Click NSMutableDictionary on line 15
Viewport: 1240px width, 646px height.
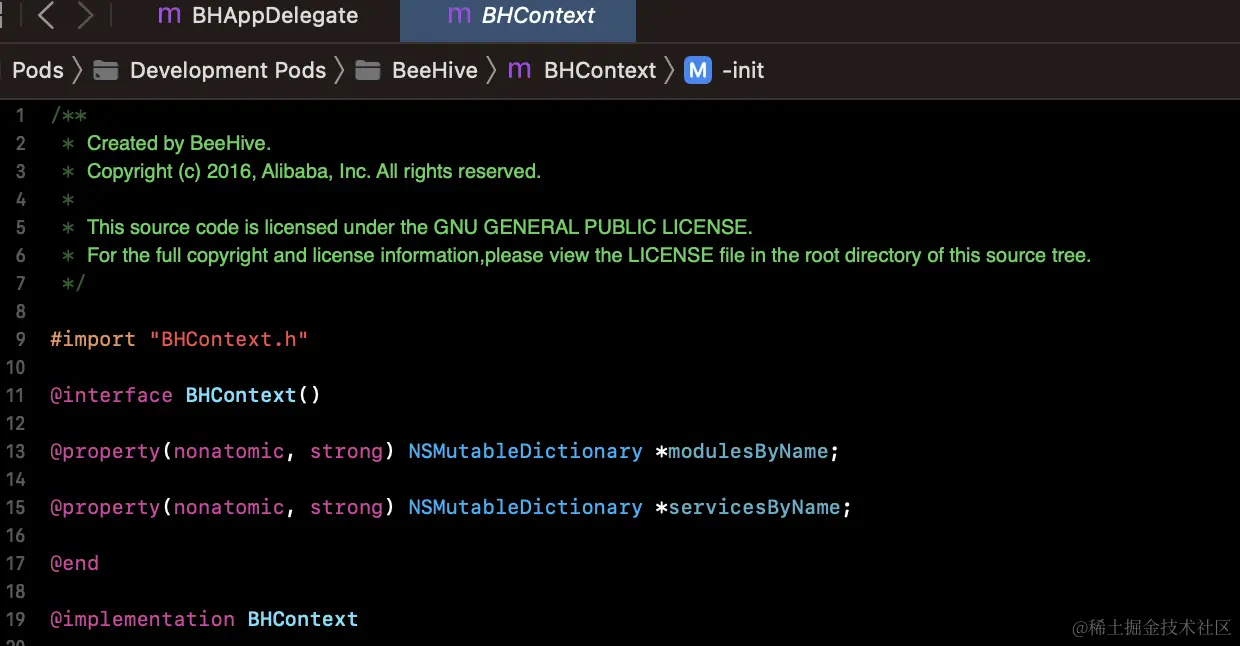(525, 507)
